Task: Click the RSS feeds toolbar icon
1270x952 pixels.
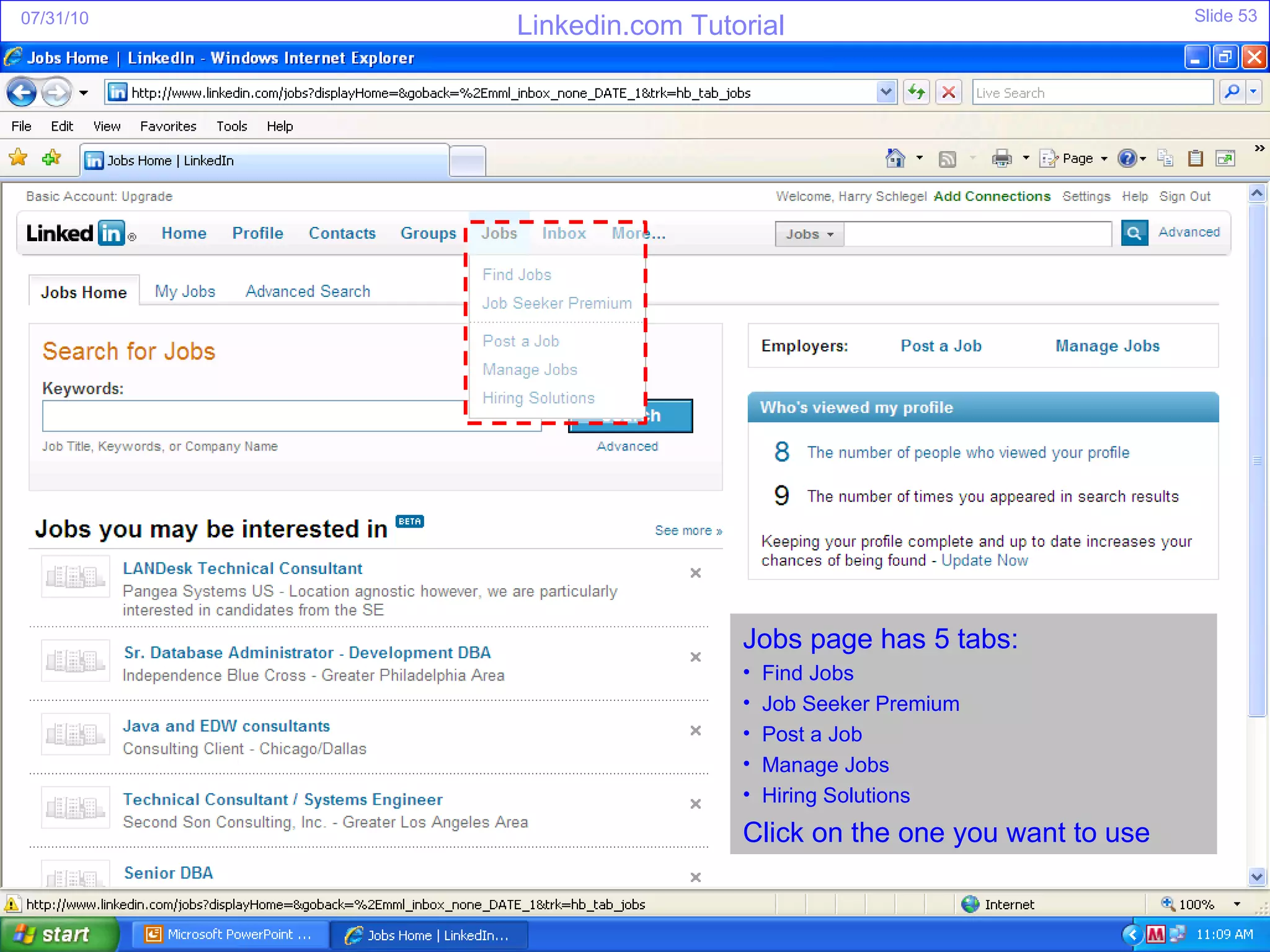Action: 948,159
